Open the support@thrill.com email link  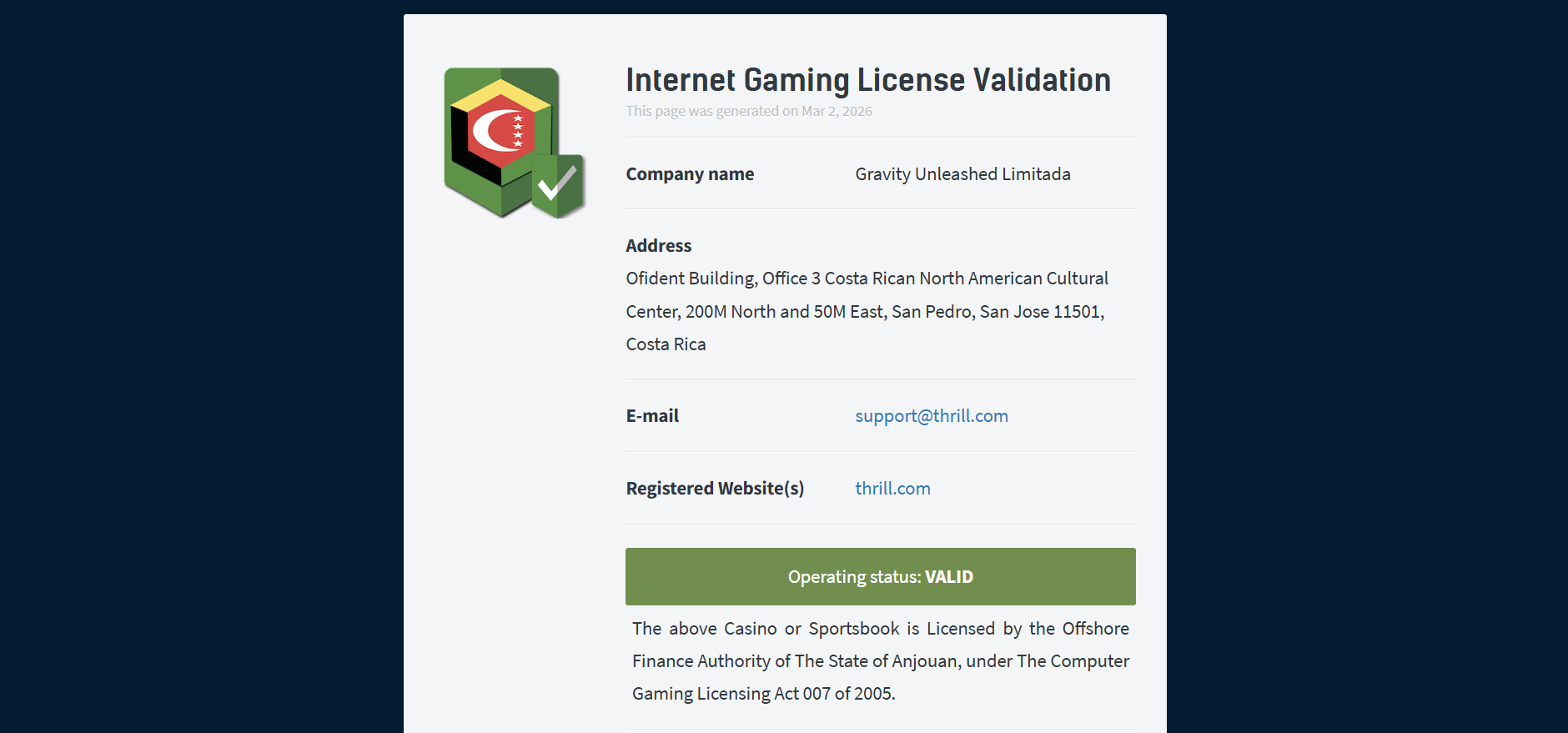(932, 416)
